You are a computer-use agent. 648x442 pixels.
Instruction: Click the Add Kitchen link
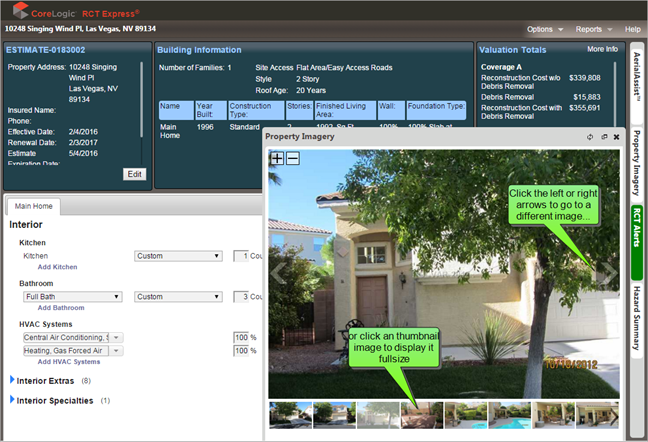[57, 267]
